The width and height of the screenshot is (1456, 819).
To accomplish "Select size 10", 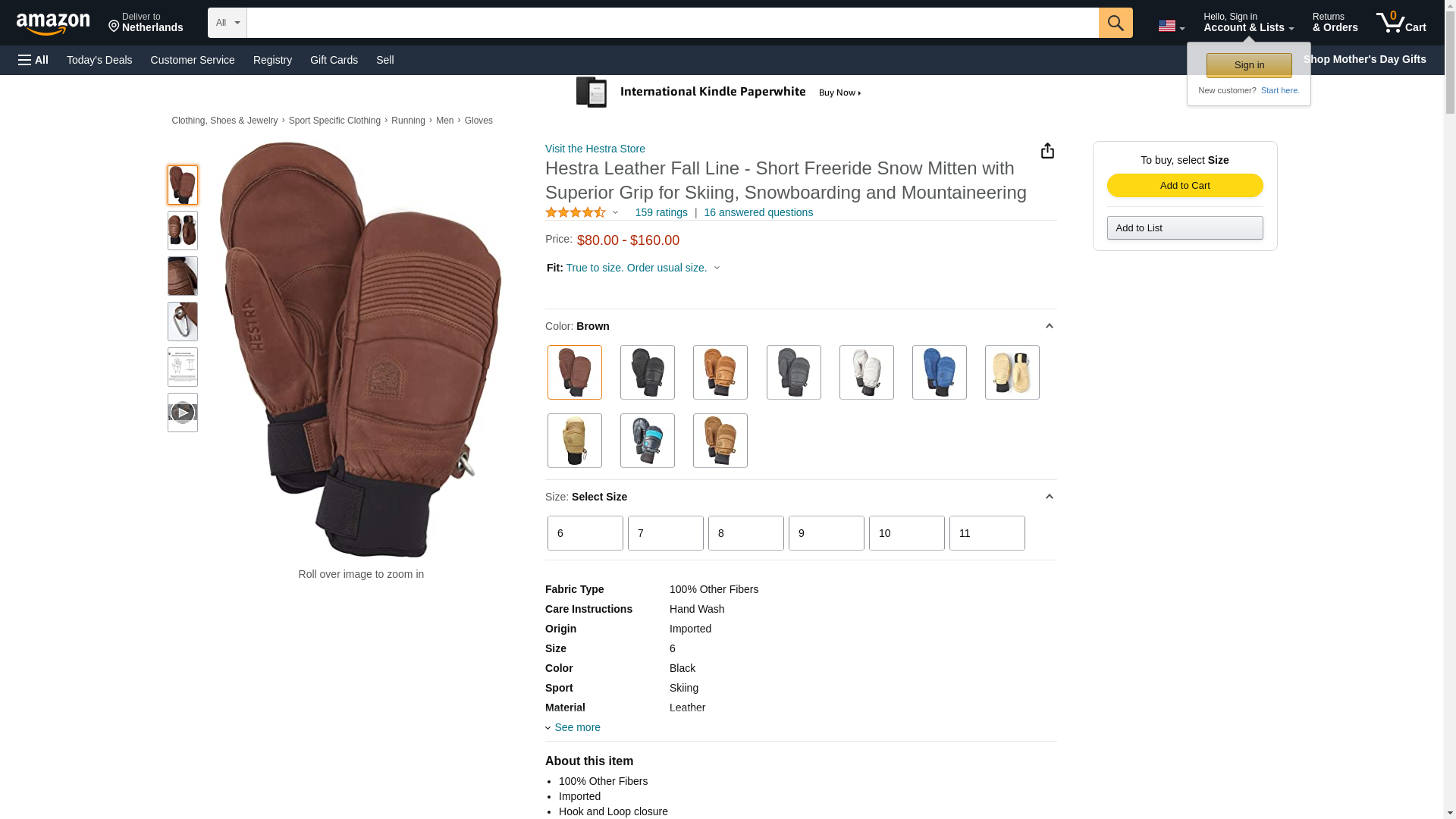I will (x=907, y=533).
